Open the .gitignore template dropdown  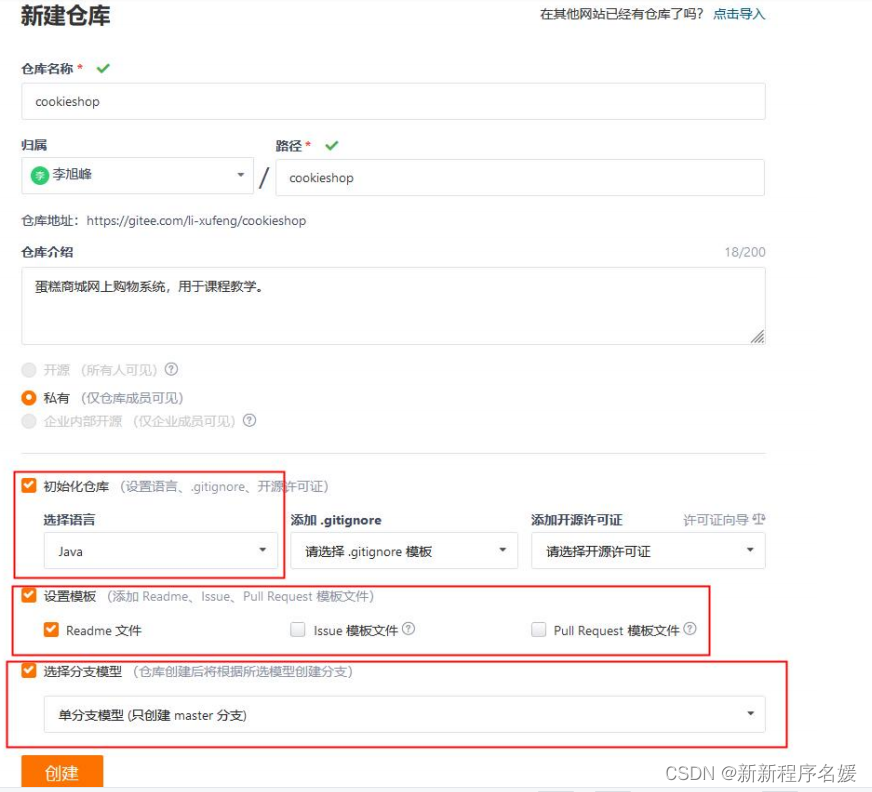(404, 551)
